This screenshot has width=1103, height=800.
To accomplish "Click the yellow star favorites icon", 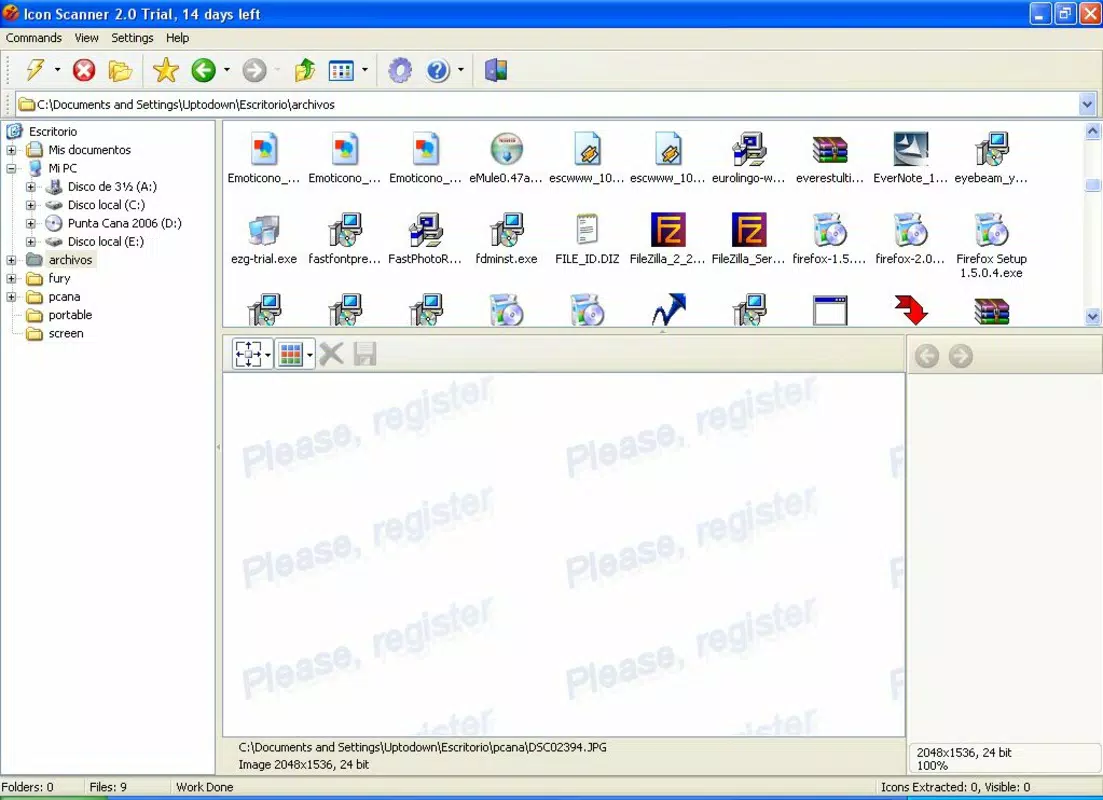I will pyautogui.click(x=165, y=70).
